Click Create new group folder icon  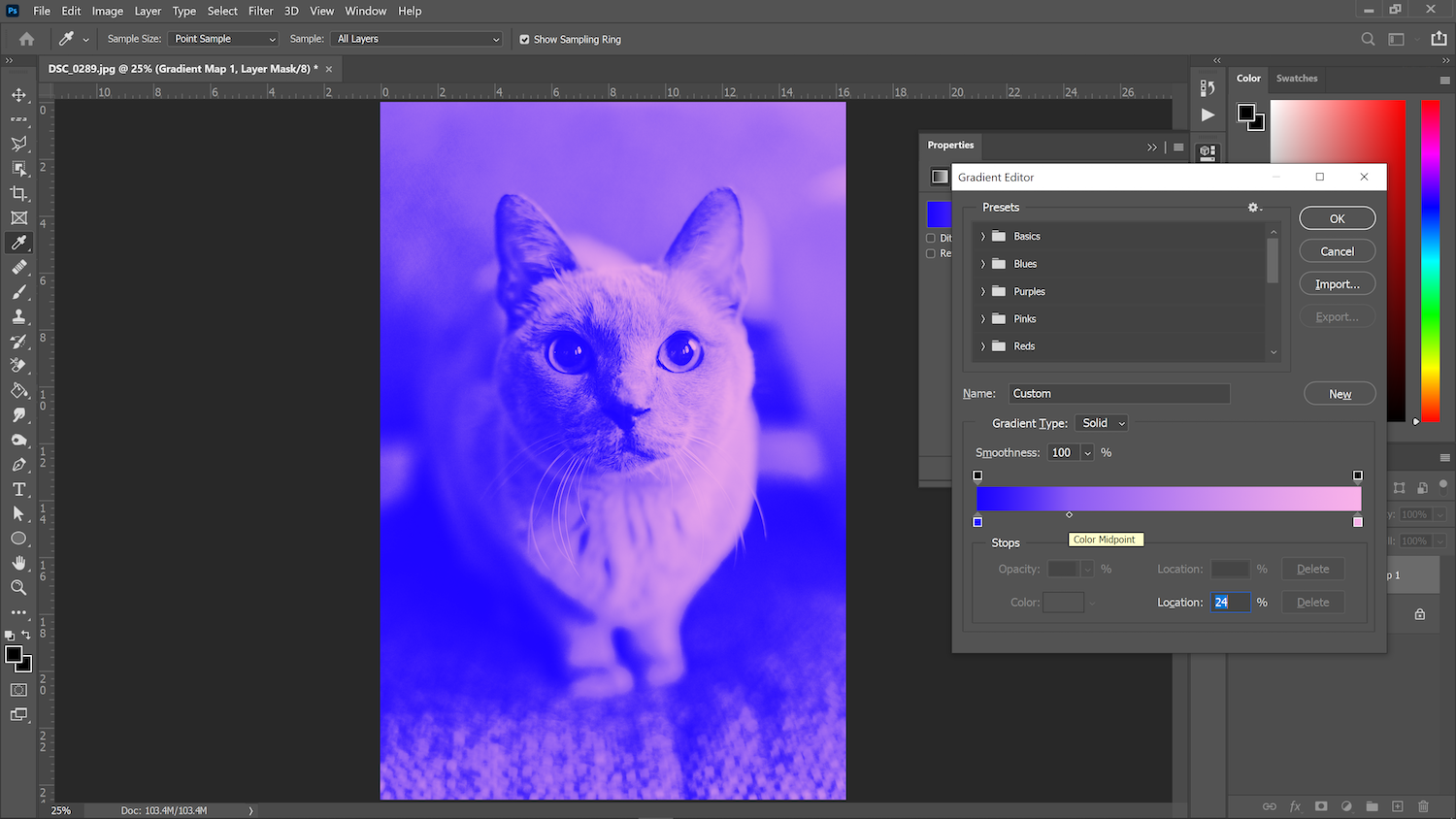[1372, 806]
